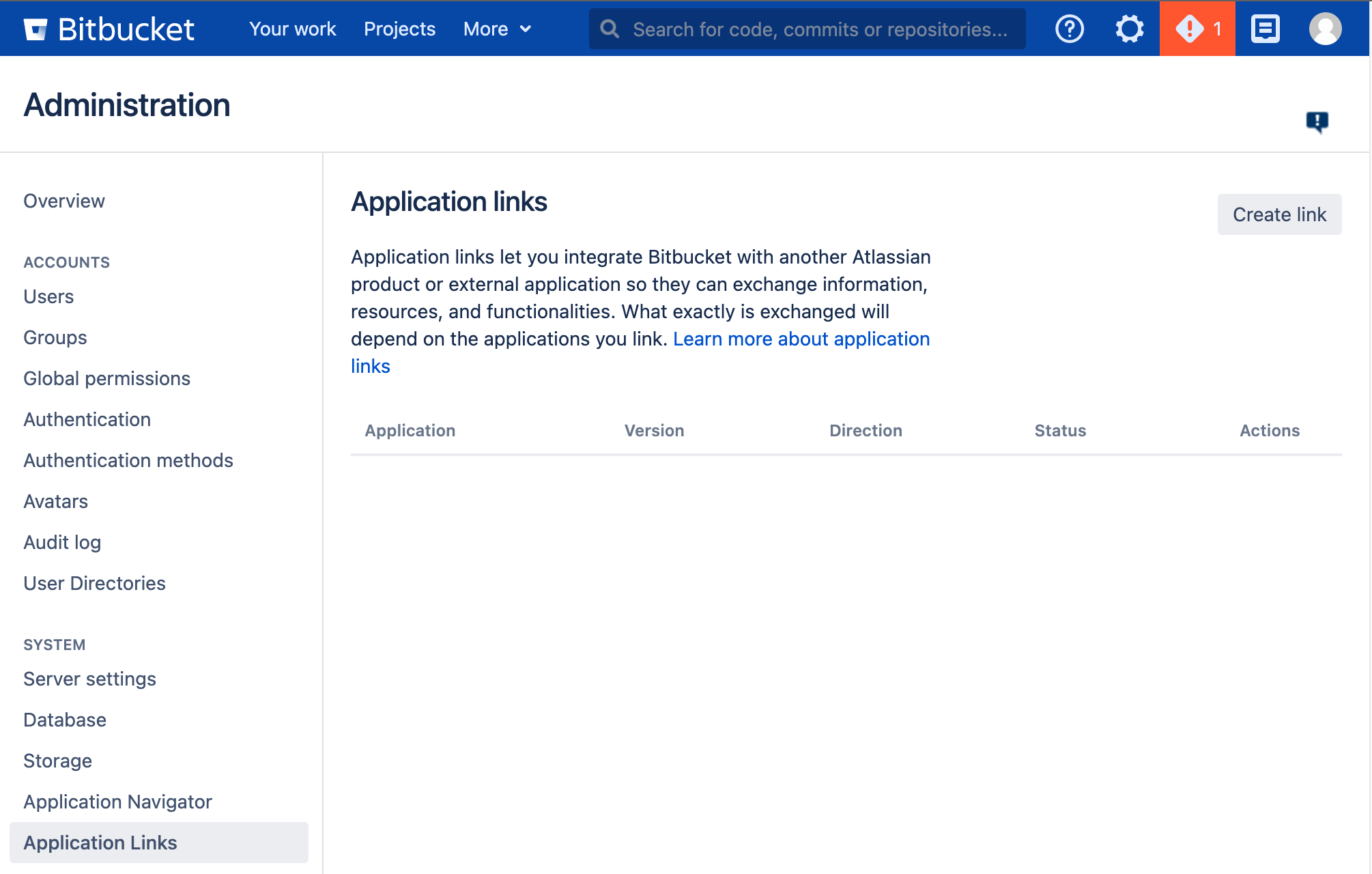
Task: Click the Bitbucket logo icon
Action: pos(36,27)
